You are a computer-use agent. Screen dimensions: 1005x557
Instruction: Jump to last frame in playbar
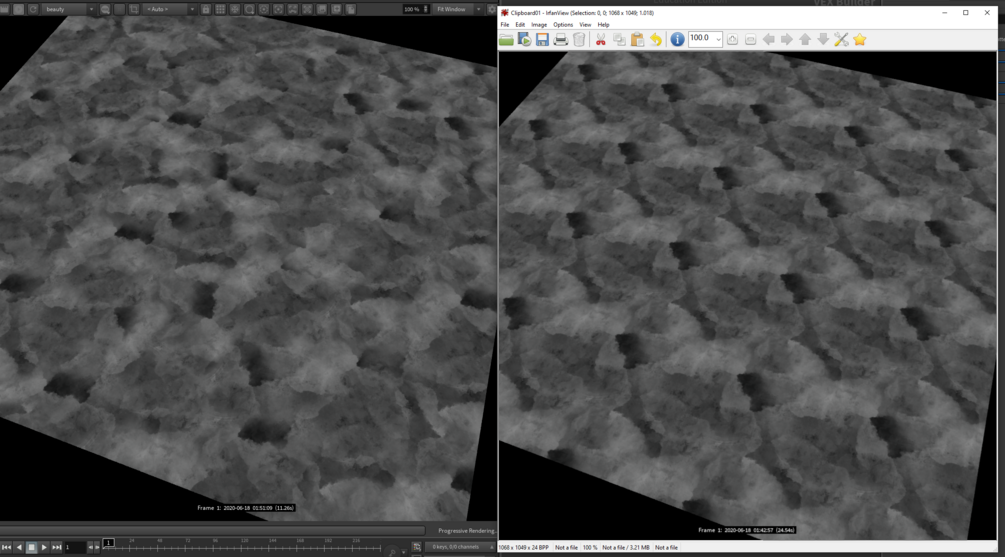click(56, 547)
